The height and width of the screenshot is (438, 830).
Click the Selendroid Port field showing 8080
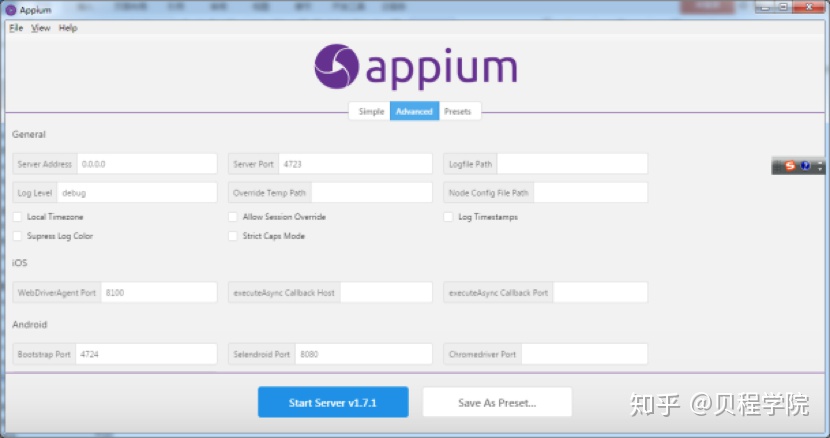point(364,354)
